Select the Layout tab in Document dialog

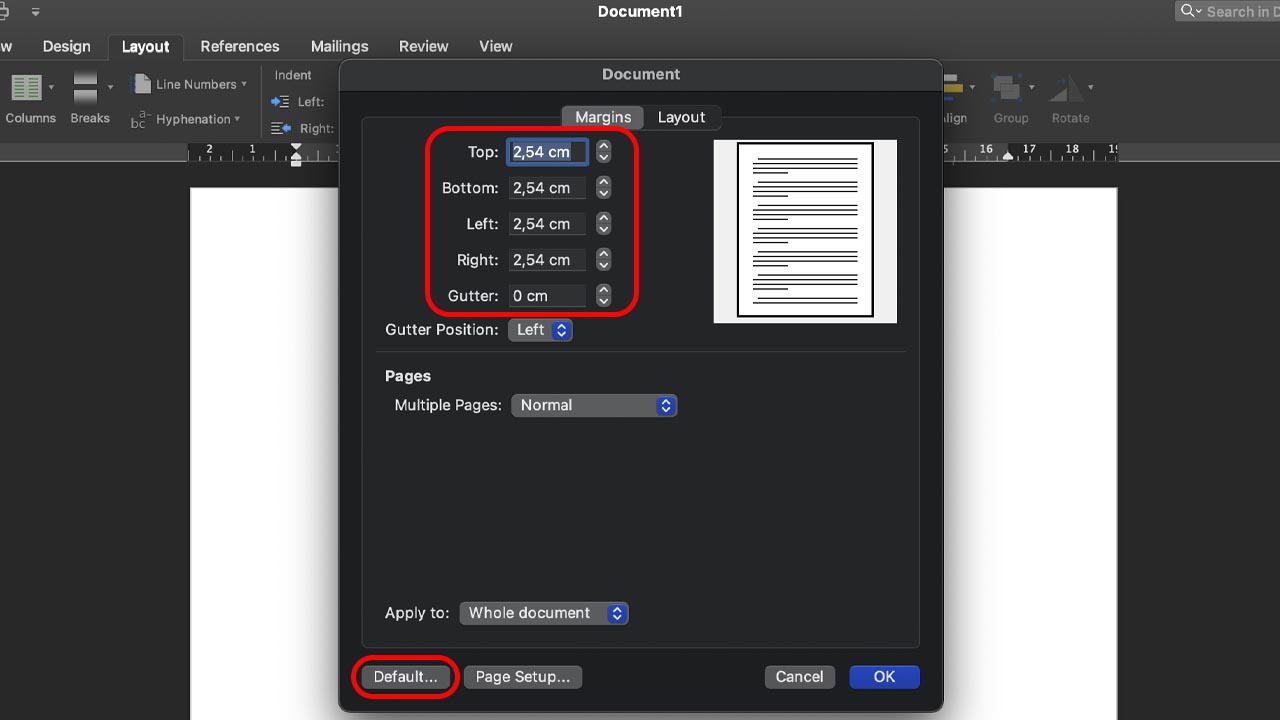[682, 117]
